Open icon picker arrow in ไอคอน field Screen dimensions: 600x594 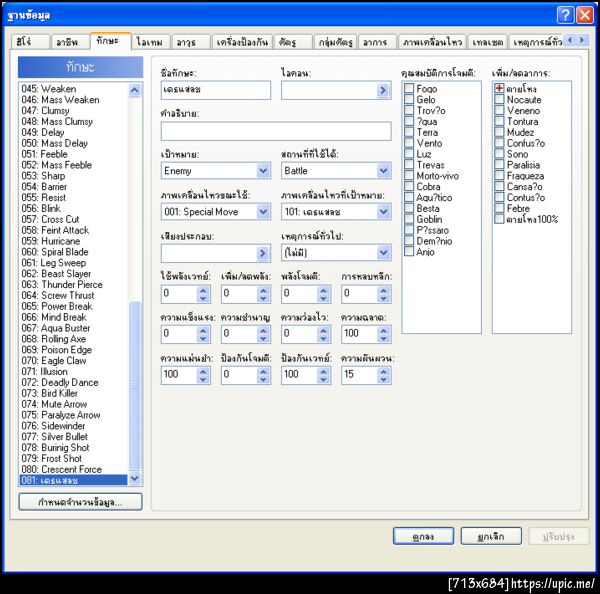coord(382,90)
